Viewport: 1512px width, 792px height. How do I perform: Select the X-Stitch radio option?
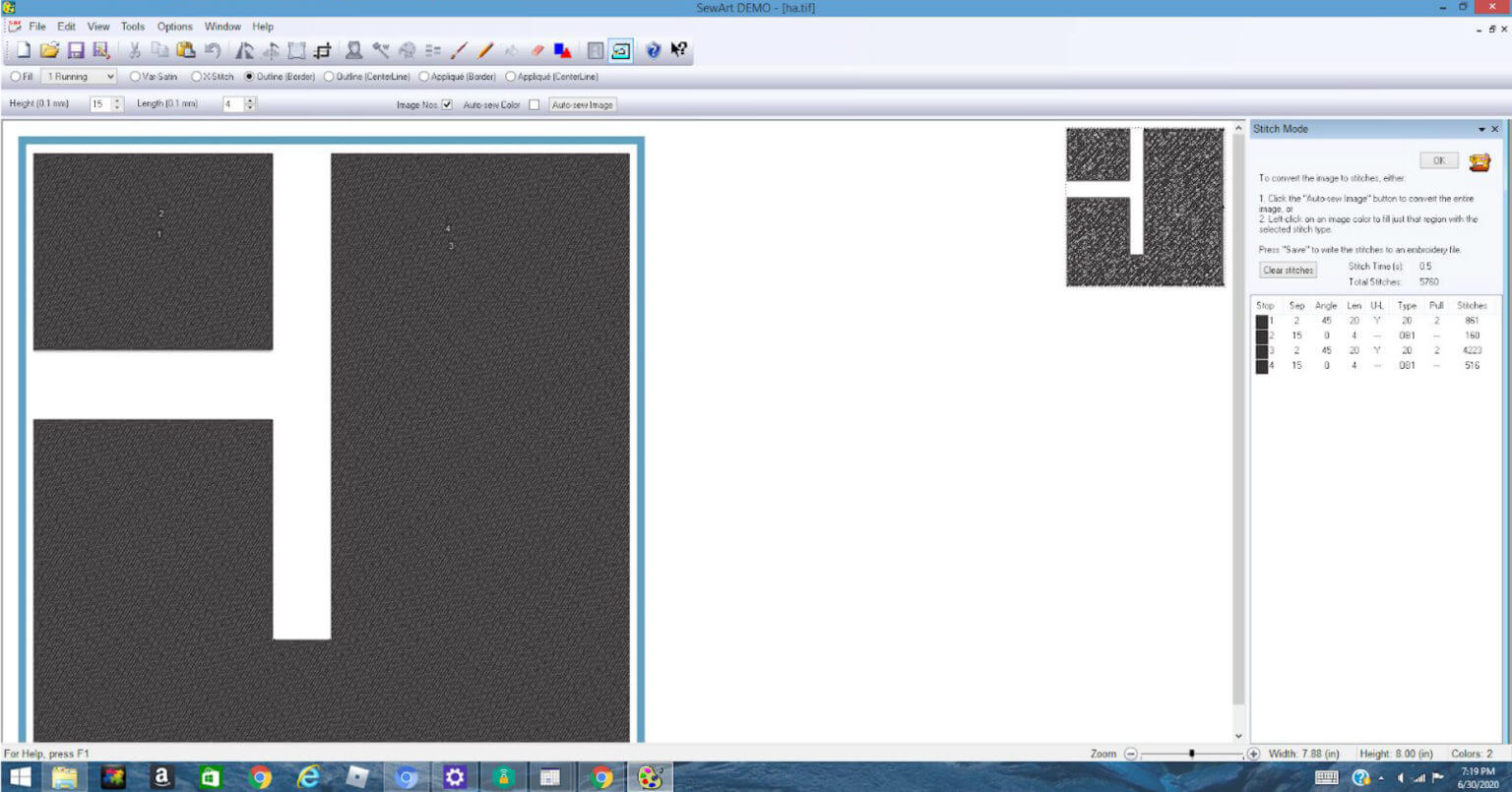click(197, 77)
